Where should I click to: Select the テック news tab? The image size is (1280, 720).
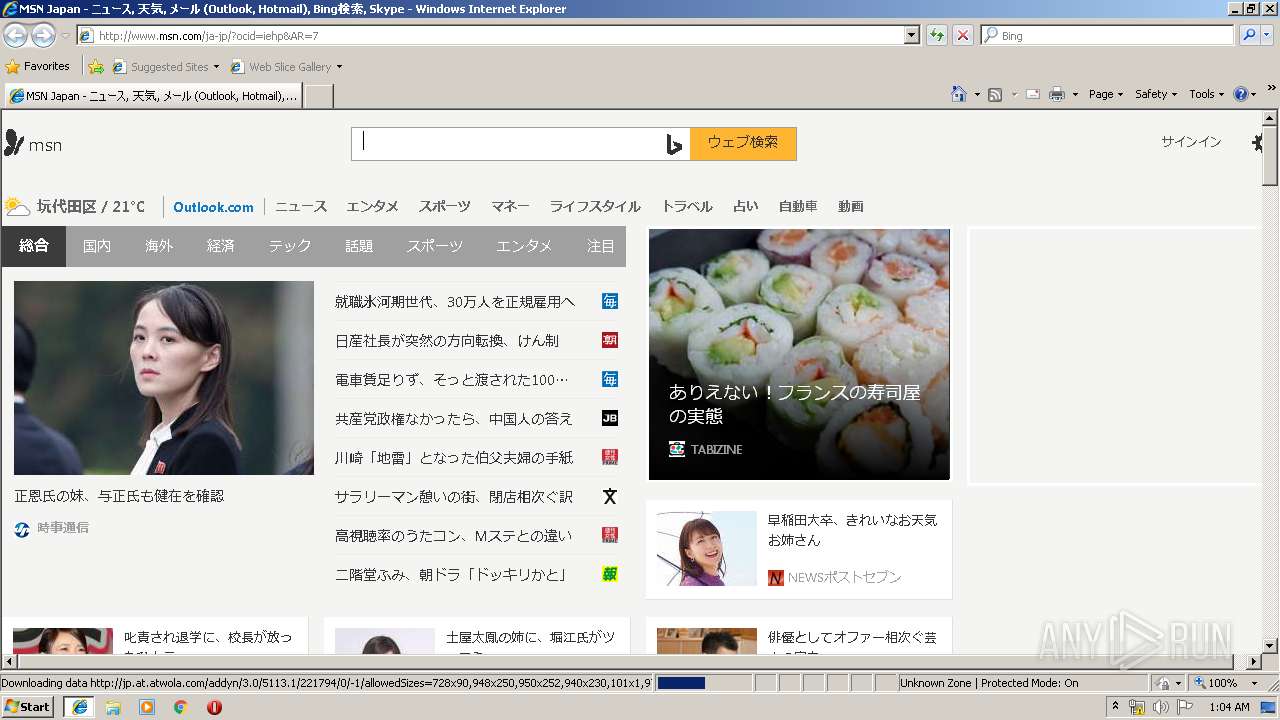tap(290, 246)
